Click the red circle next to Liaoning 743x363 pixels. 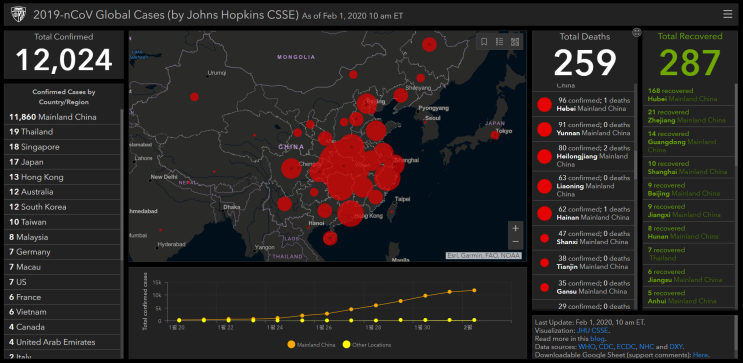[545, 186]
